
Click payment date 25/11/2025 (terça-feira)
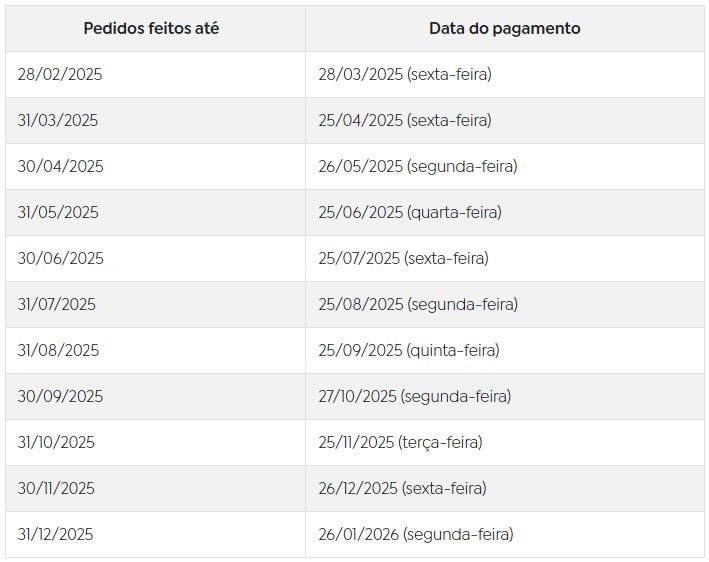coord(400,442)
